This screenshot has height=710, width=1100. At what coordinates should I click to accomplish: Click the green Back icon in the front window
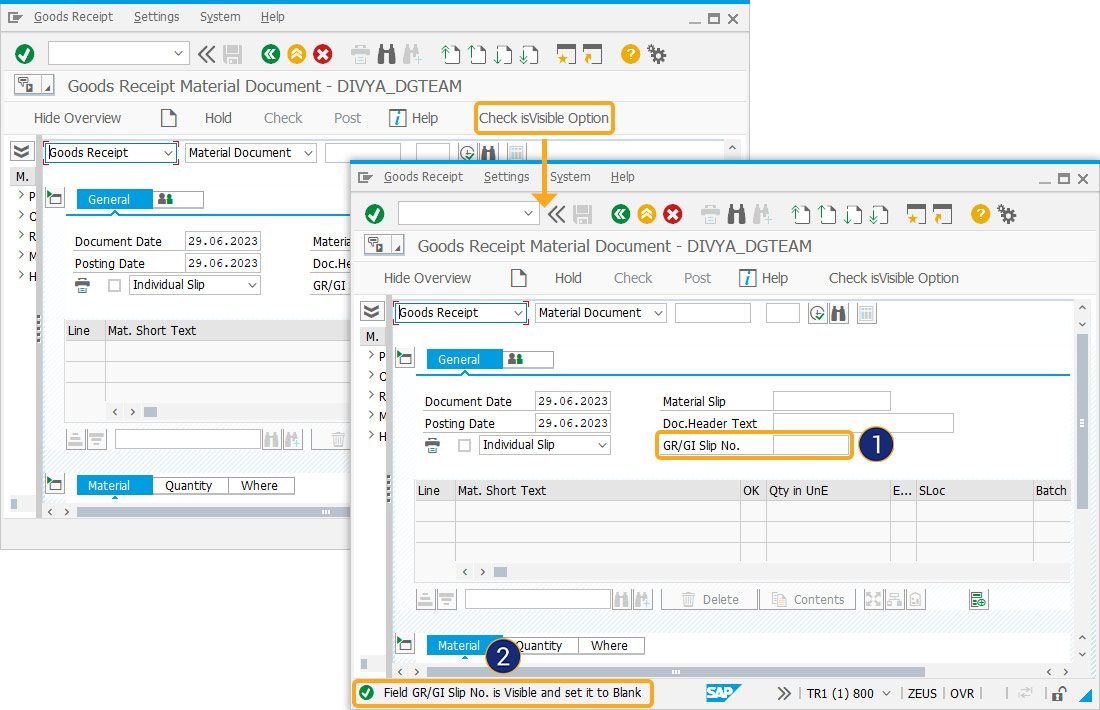(620, 214)
